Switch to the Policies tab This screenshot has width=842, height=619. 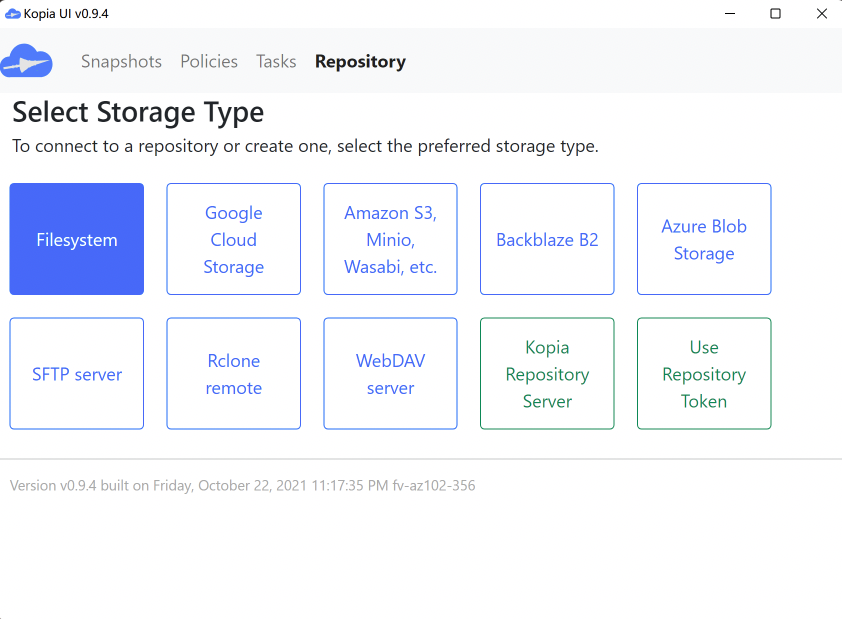coord(209,62)
